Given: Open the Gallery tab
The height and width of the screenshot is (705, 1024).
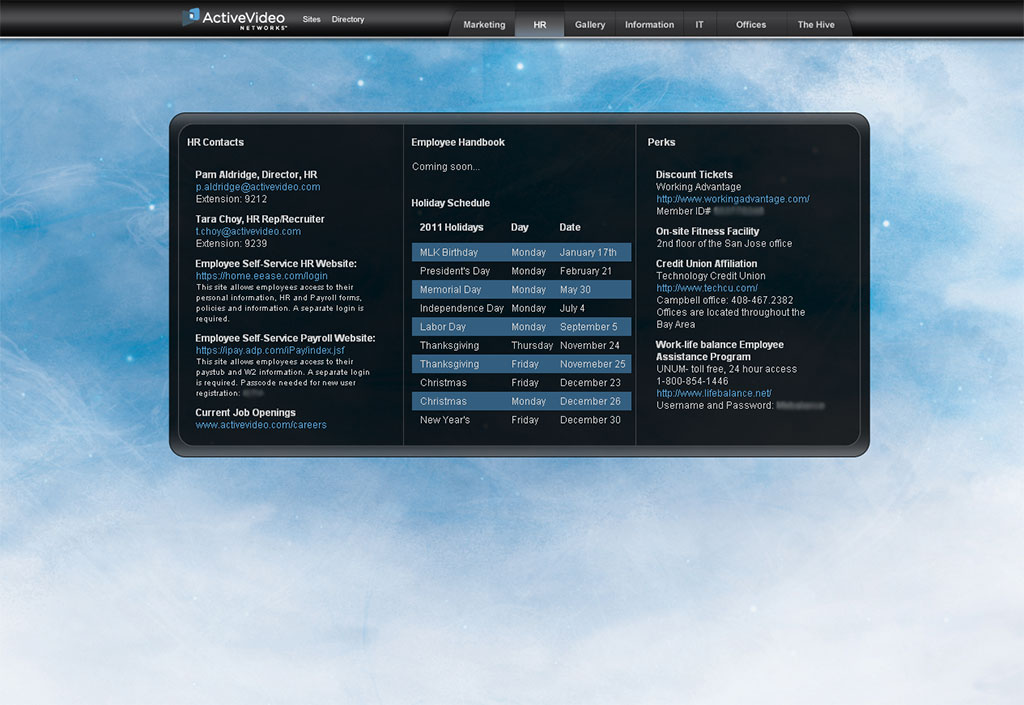Looking at the screenshot, I should pos(590,25).
